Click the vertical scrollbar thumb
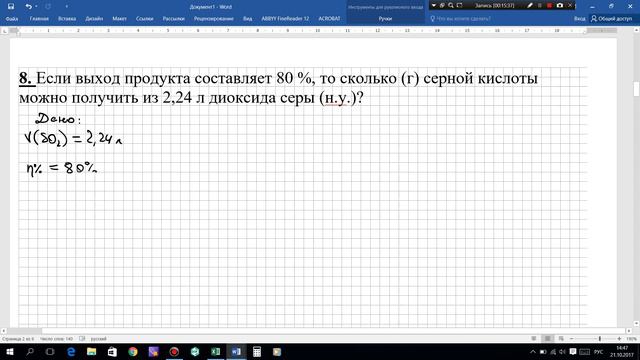 click(636, 89)
